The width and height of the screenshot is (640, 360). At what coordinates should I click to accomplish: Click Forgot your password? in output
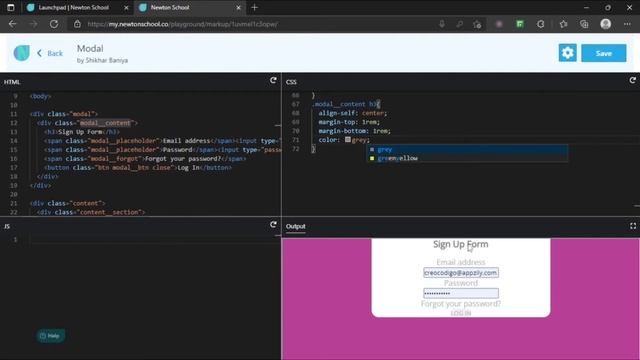[x=460, y=304]
